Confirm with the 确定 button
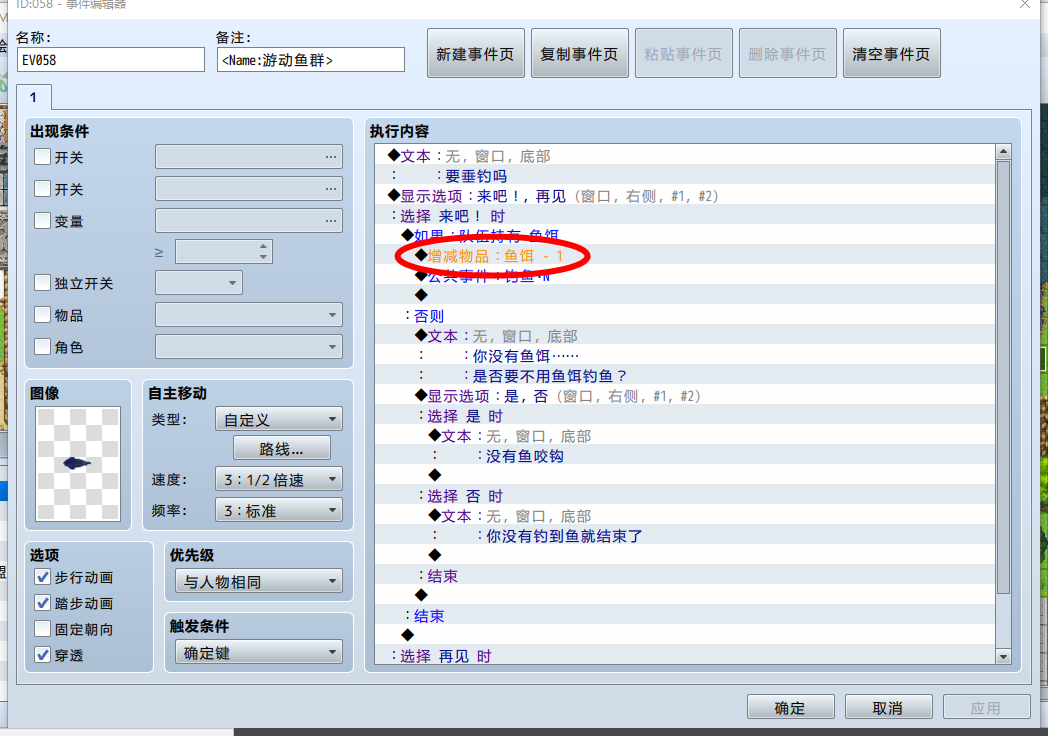 click(791, 707)
